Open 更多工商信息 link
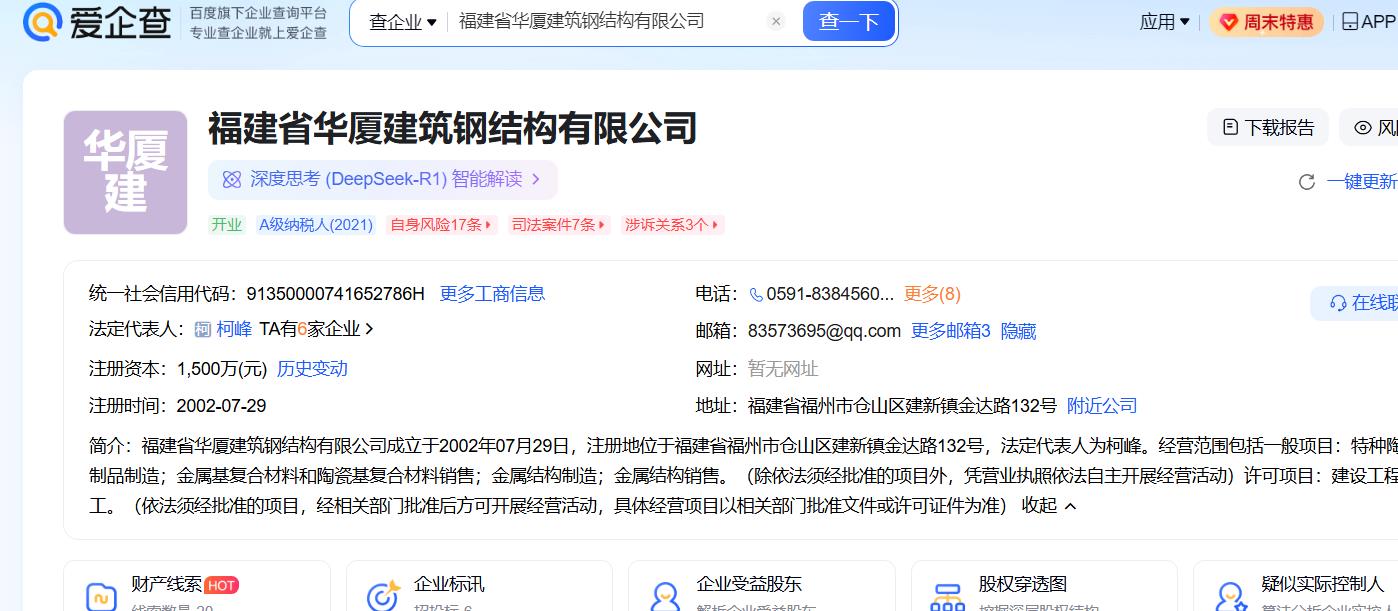This screenshot has width=1398, height=611. 492,294
